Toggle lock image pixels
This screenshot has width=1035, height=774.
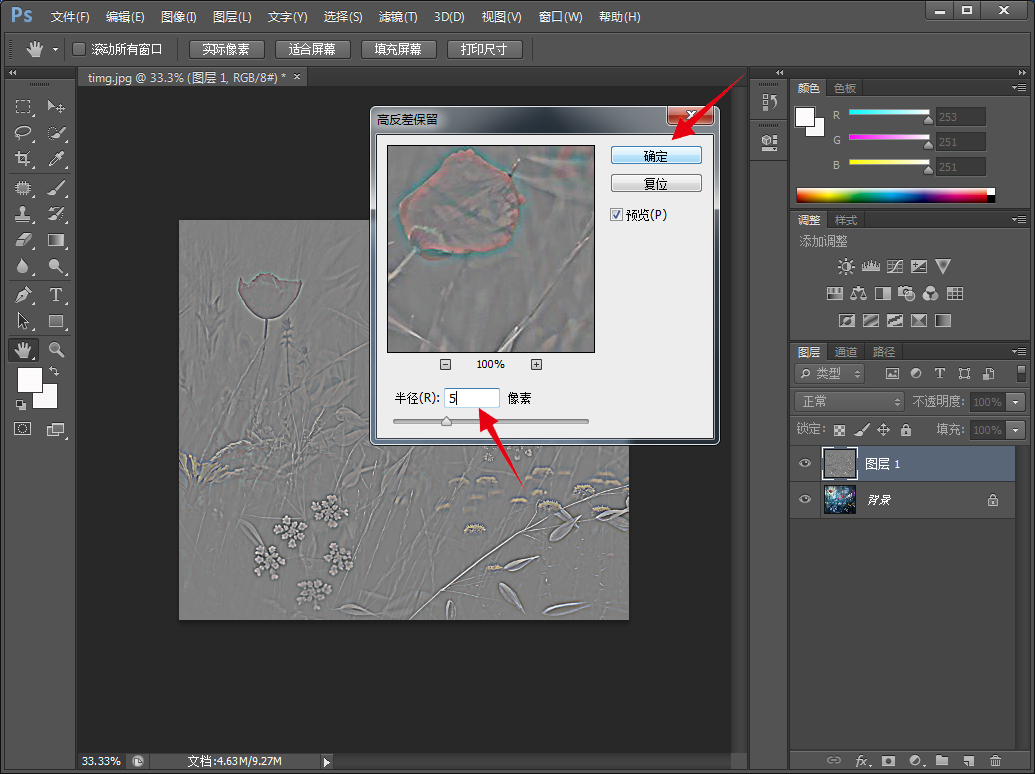861,430
